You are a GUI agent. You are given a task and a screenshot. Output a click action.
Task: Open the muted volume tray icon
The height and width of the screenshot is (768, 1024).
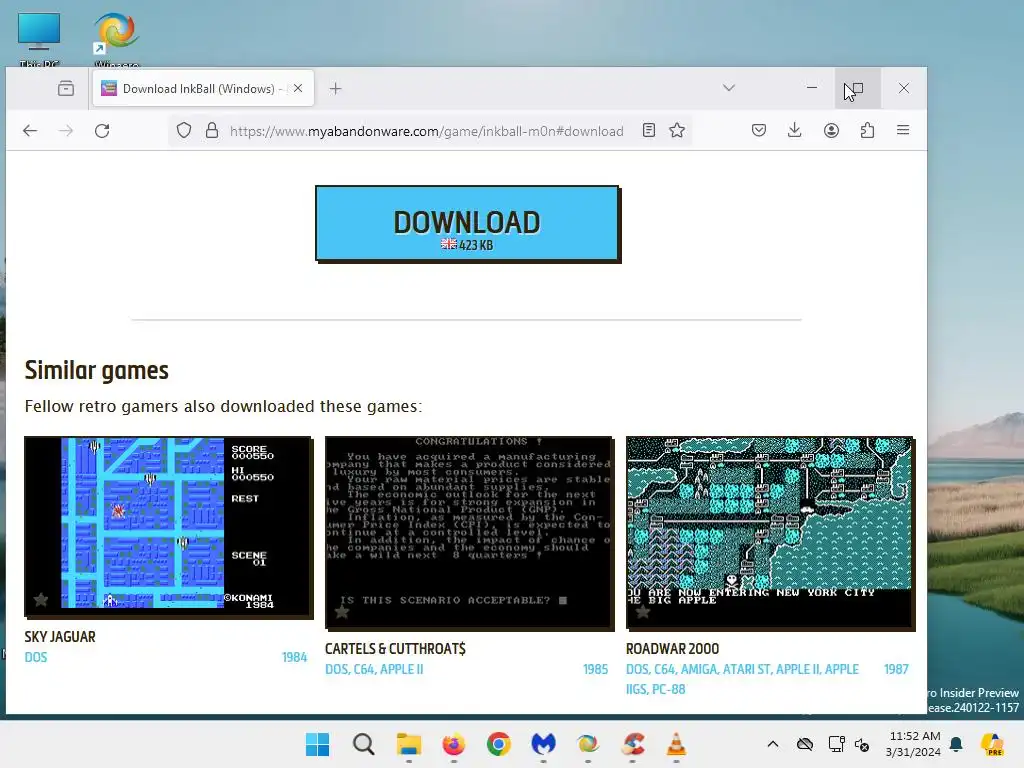(862, 744)
